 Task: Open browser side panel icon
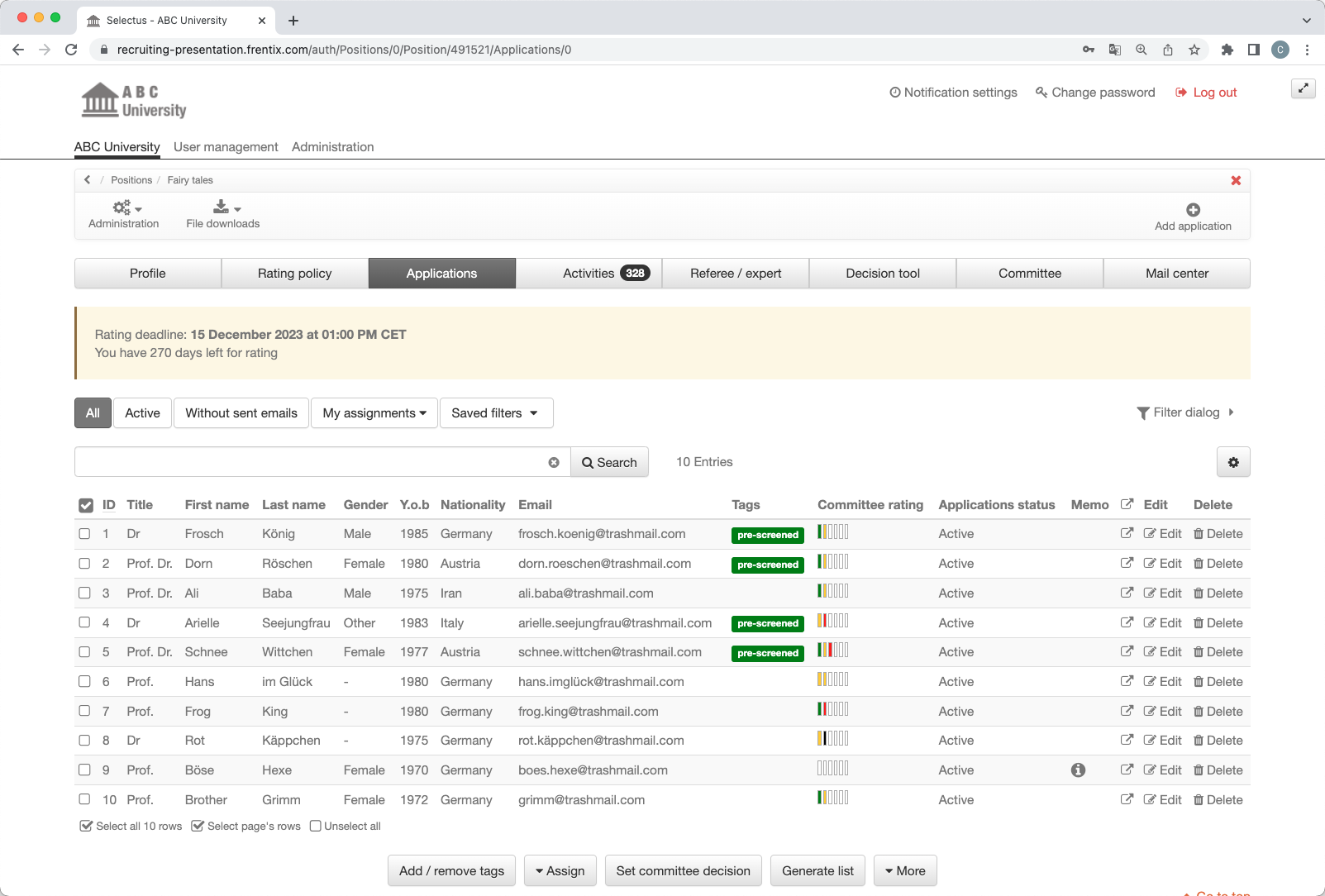click(1254, 50)
